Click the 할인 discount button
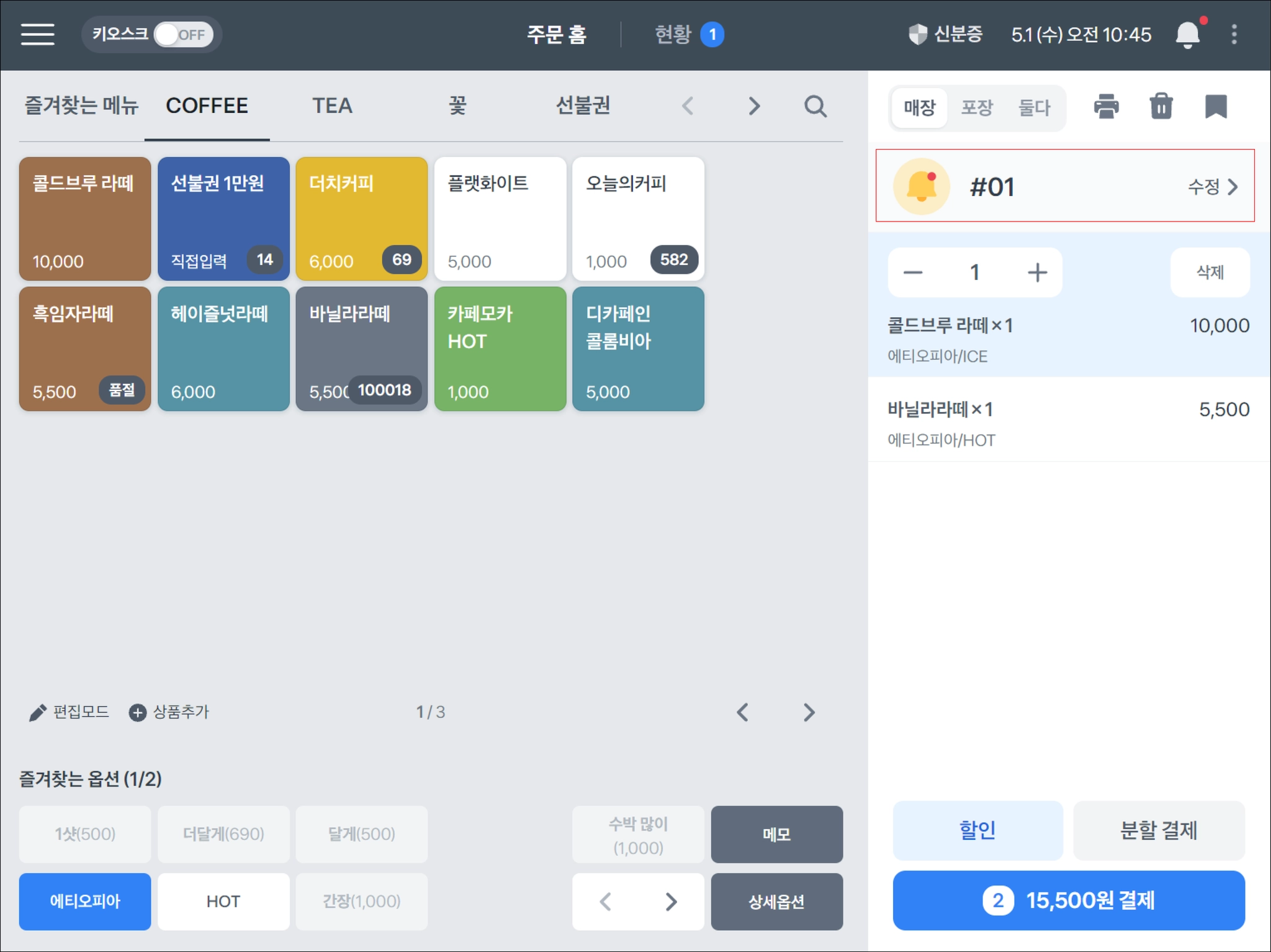 (x=977, y=830)
